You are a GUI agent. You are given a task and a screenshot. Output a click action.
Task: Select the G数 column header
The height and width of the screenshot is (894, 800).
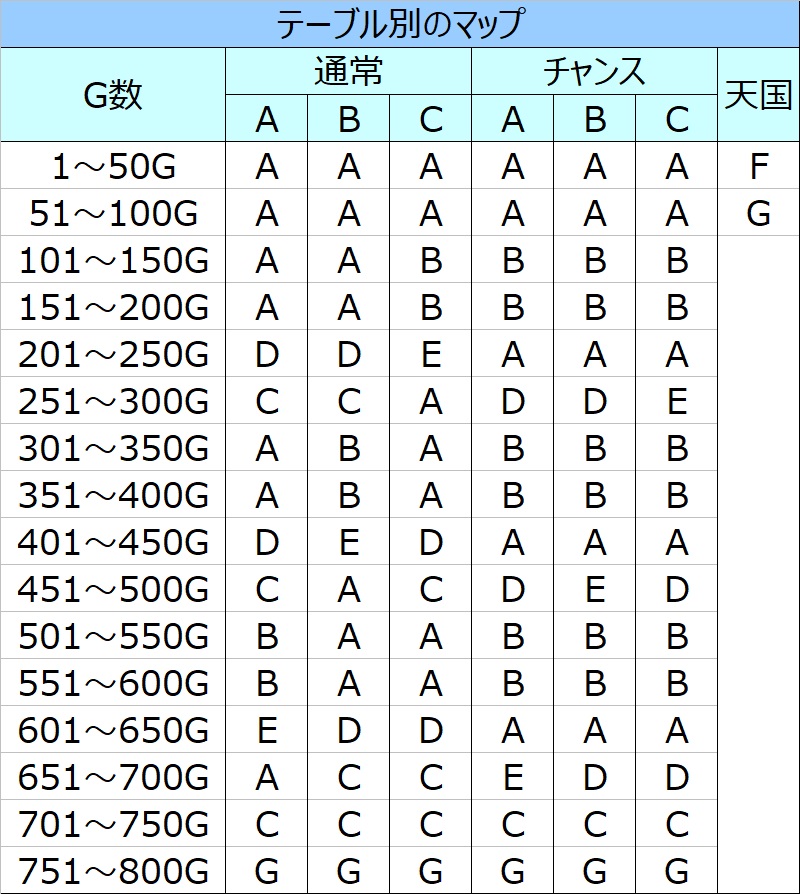(x=113, y=95)
